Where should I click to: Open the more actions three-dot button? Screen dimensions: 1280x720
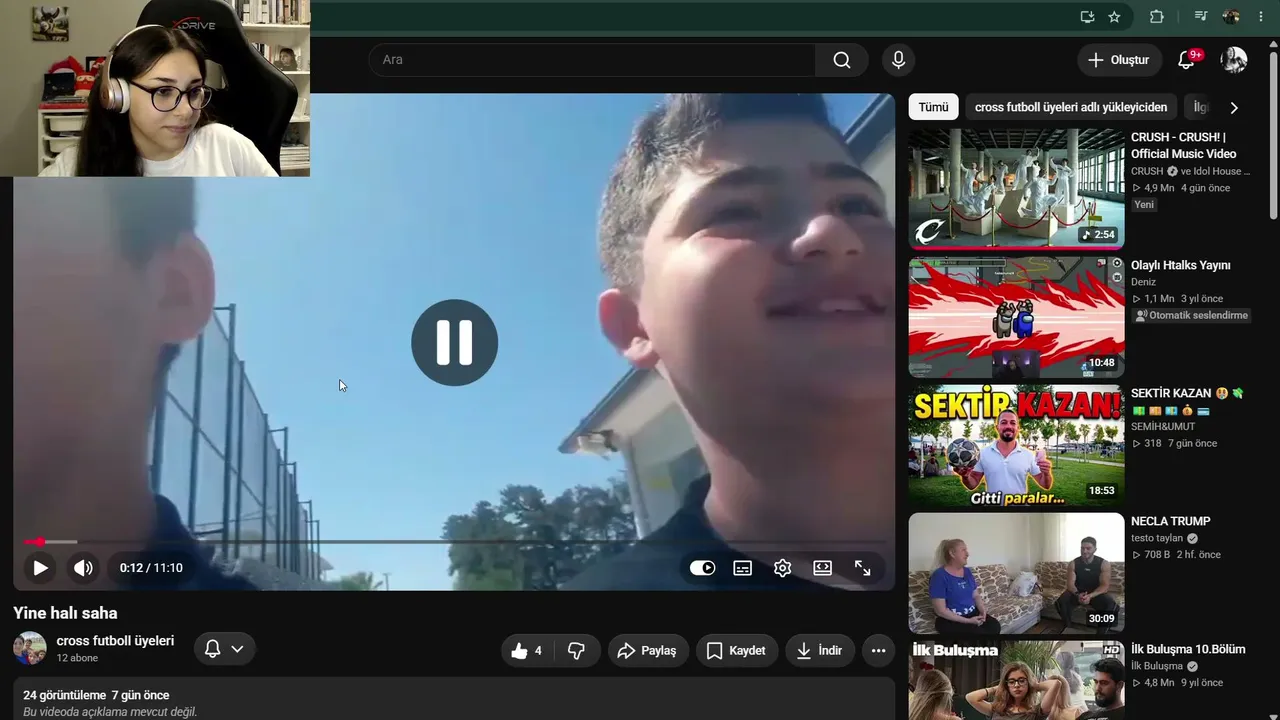tap(878, 651)
